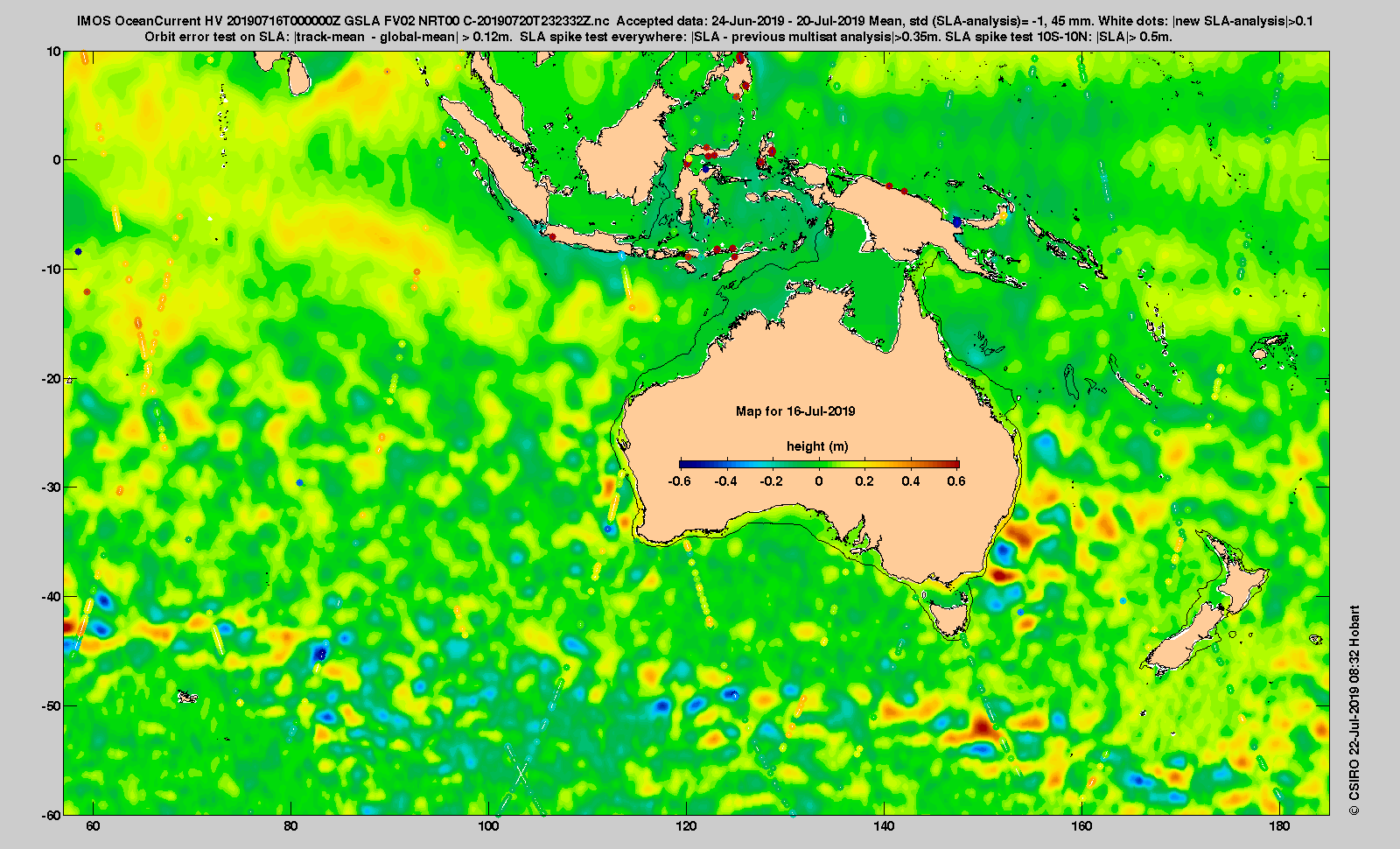Viewport: 1400px width, 849px height.
Task: Click the 'Orbit error test on SLA' line
Action: 658,37
